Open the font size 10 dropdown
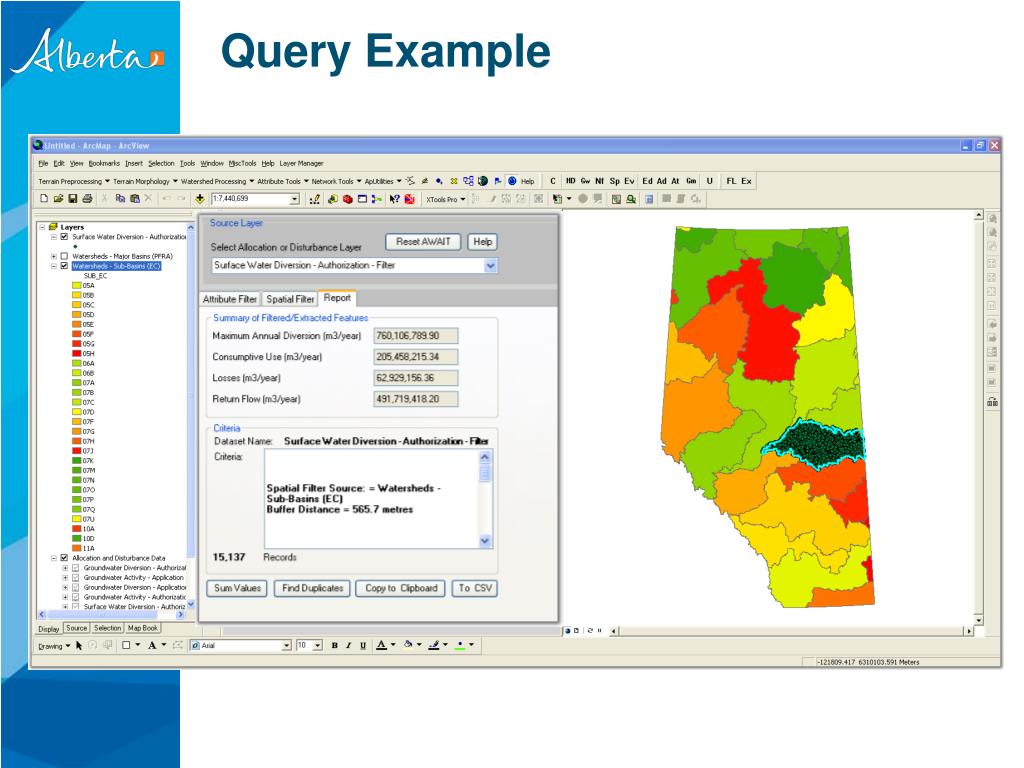The width and height of the screenshot is (1024, 768). [x=317, y=645]
